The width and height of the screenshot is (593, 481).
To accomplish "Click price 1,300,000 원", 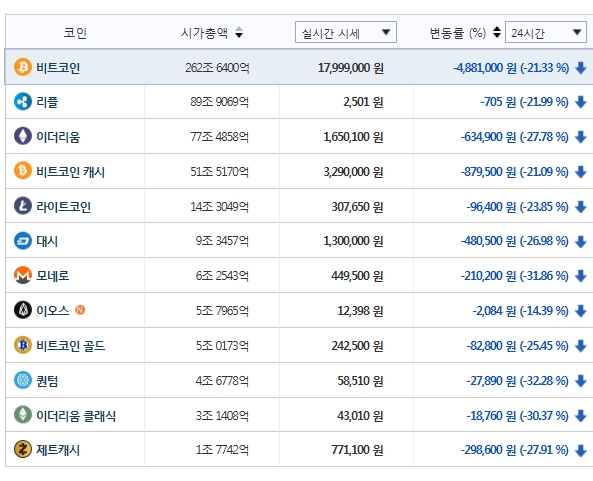I will click(353, 241).
